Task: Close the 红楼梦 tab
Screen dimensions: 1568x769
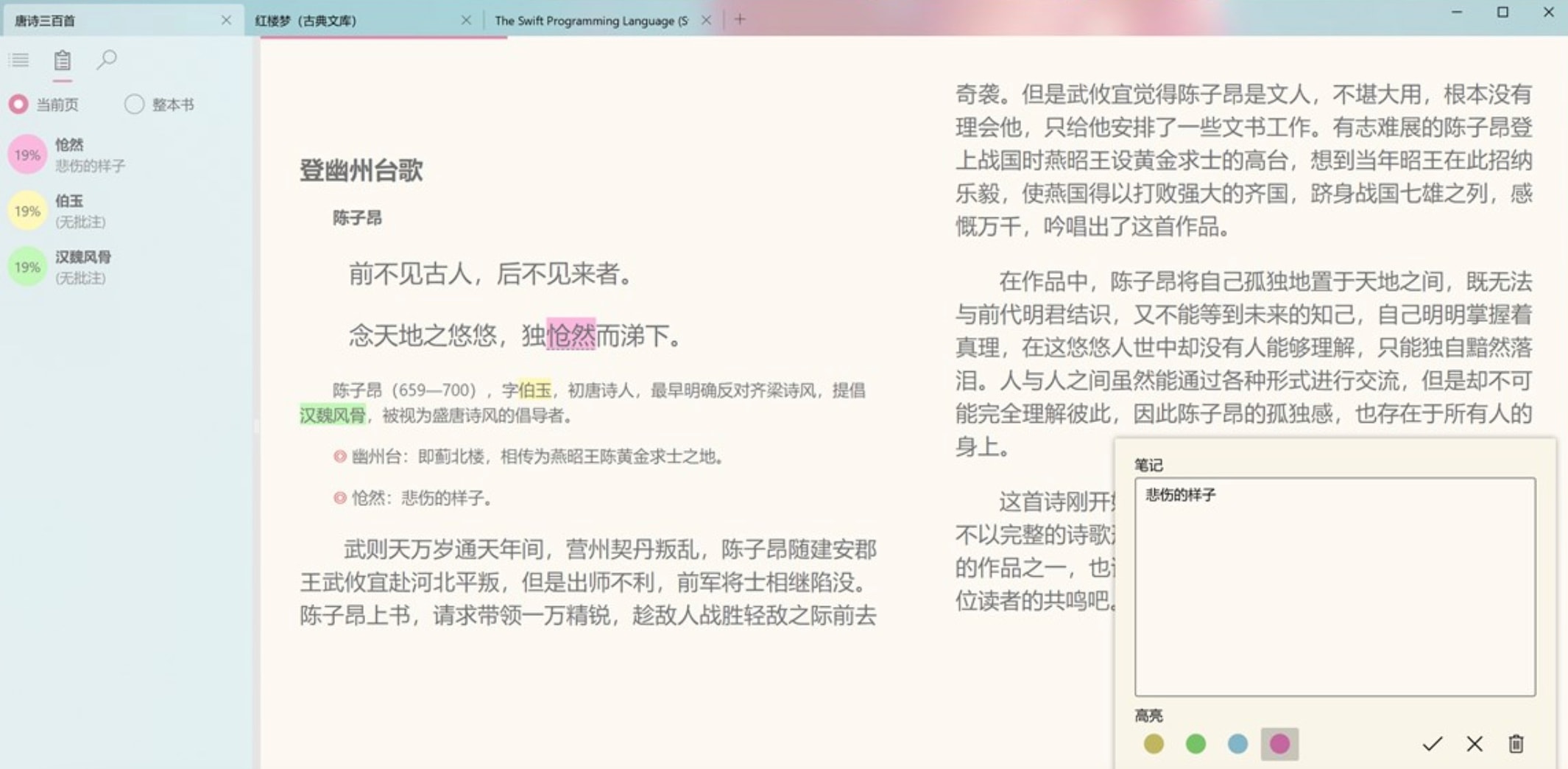Action: (466, 21)
